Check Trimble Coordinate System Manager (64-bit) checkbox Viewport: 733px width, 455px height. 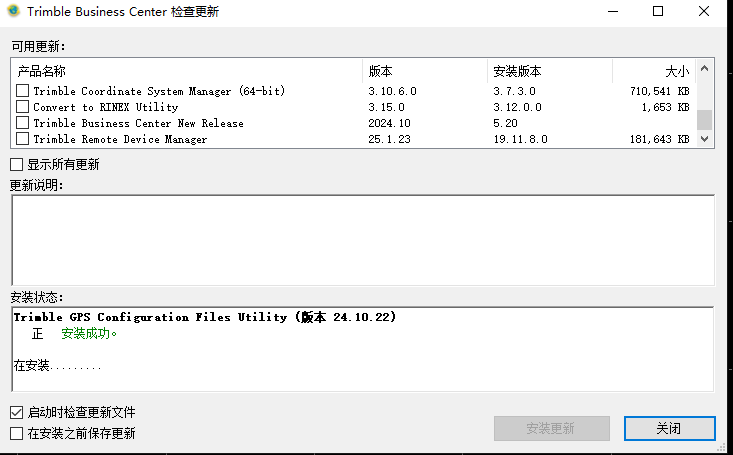(x=22, y=90)
